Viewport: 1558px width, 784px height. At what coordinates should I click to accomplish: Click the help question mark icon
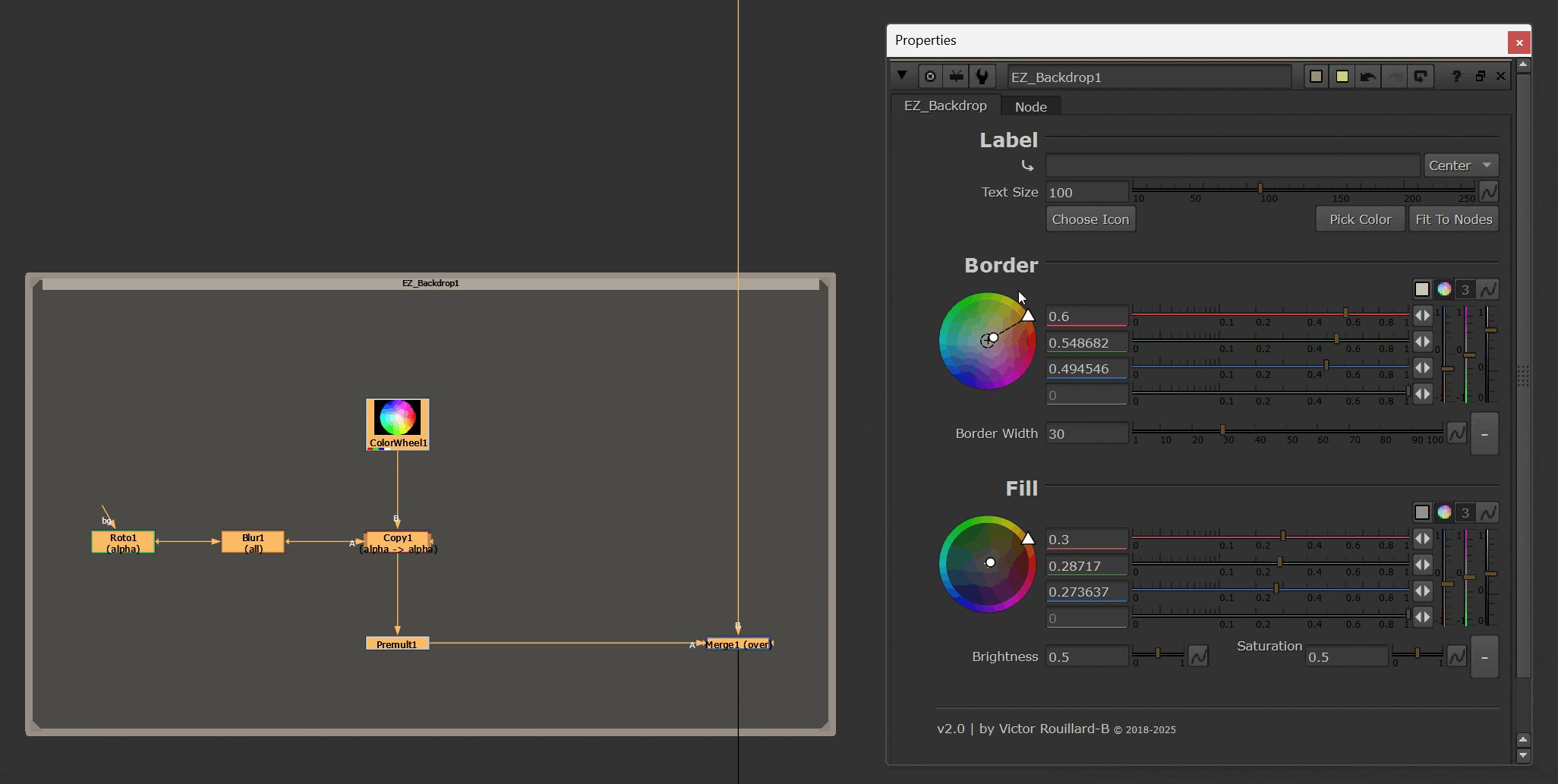coord(1455,77)
